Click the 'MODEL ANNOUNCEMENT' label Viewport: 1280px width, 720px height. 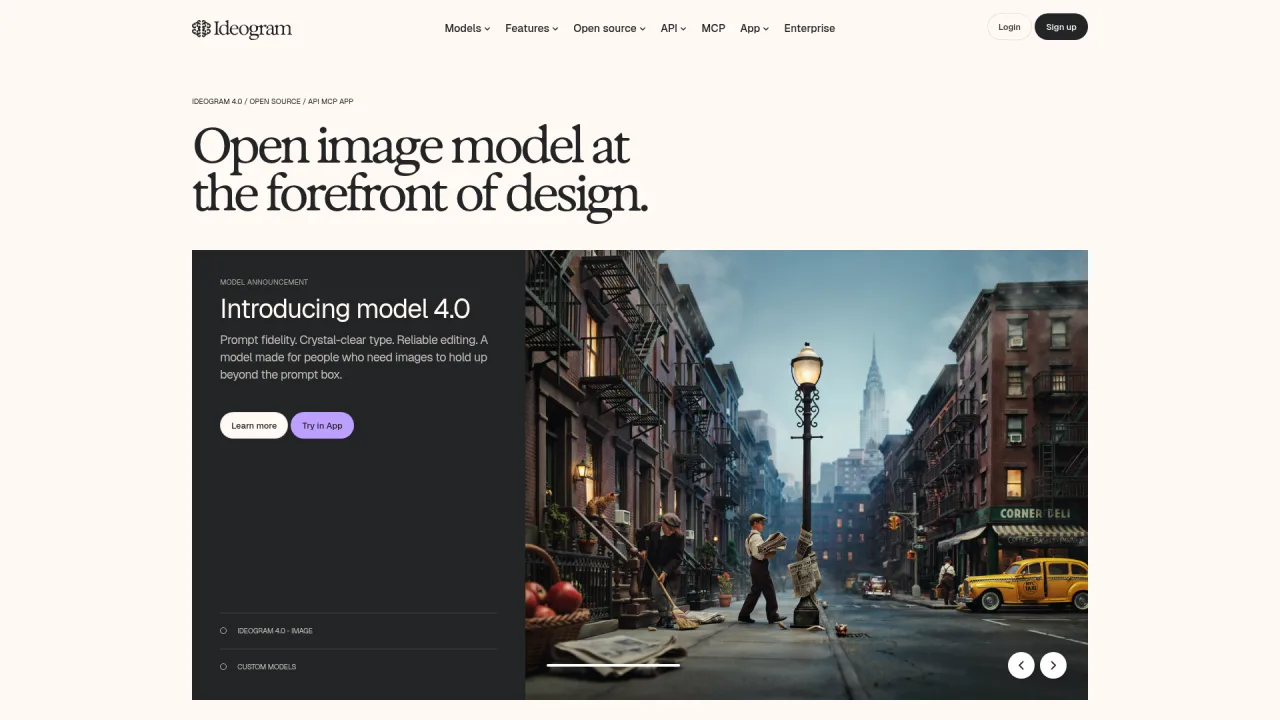point(264,282)
